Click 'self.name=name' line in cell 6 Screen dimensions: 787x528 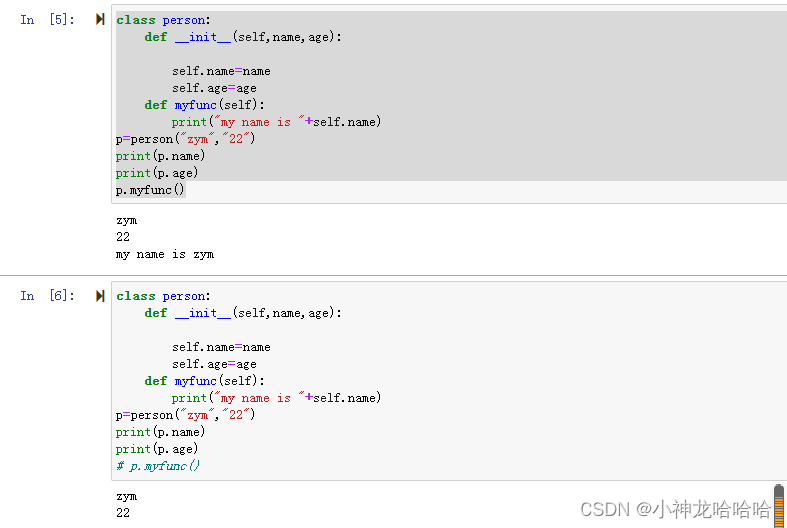tap(221, 347)
